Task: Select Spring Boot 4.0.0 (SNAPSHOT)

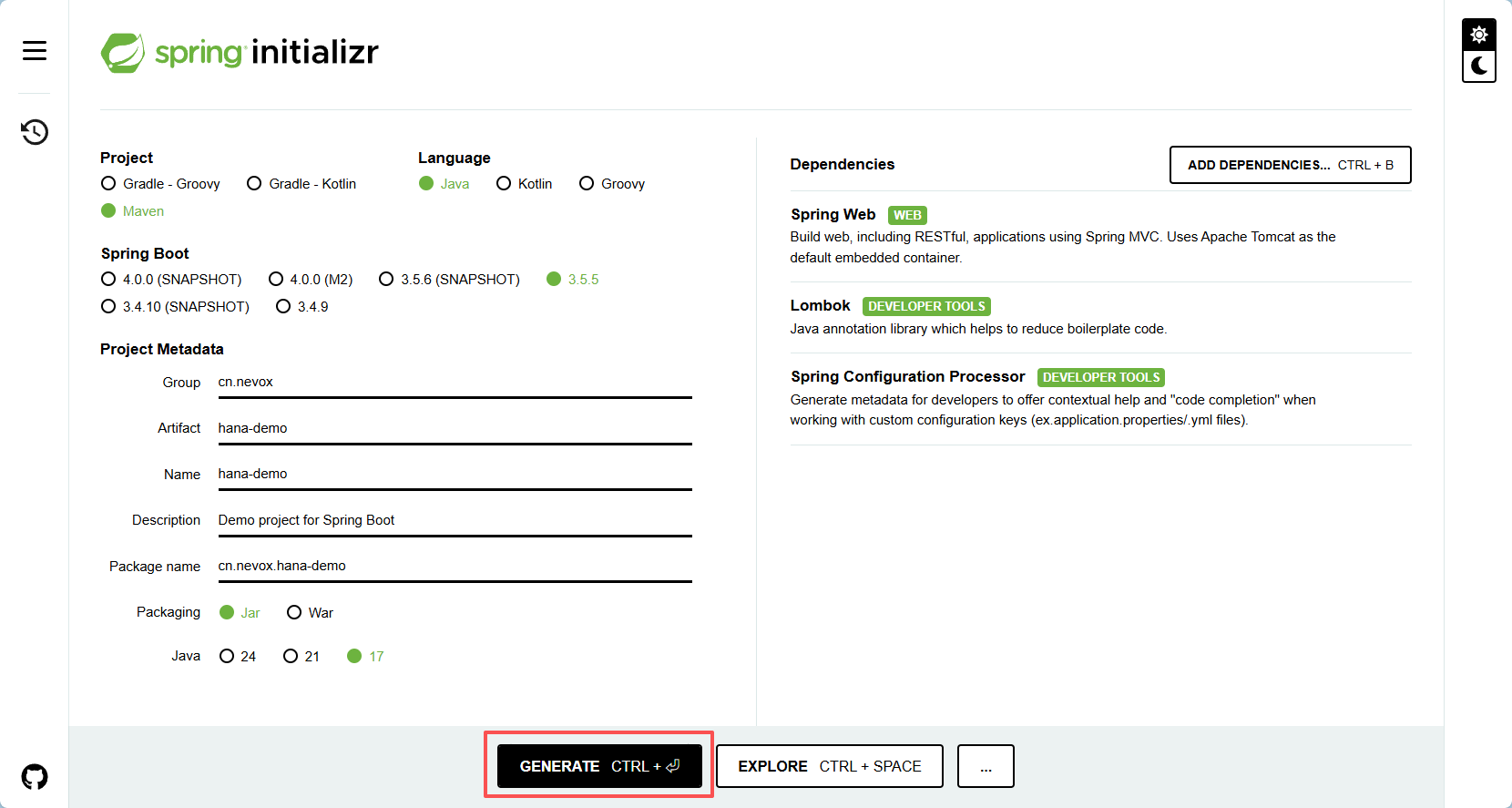Action: 171,280
